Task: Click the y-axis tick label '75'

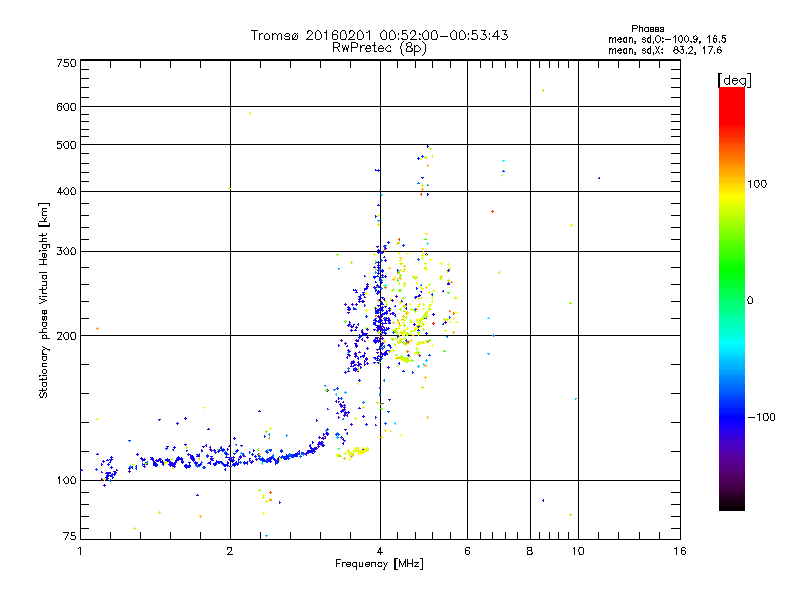Action: [x=70, y=536]
